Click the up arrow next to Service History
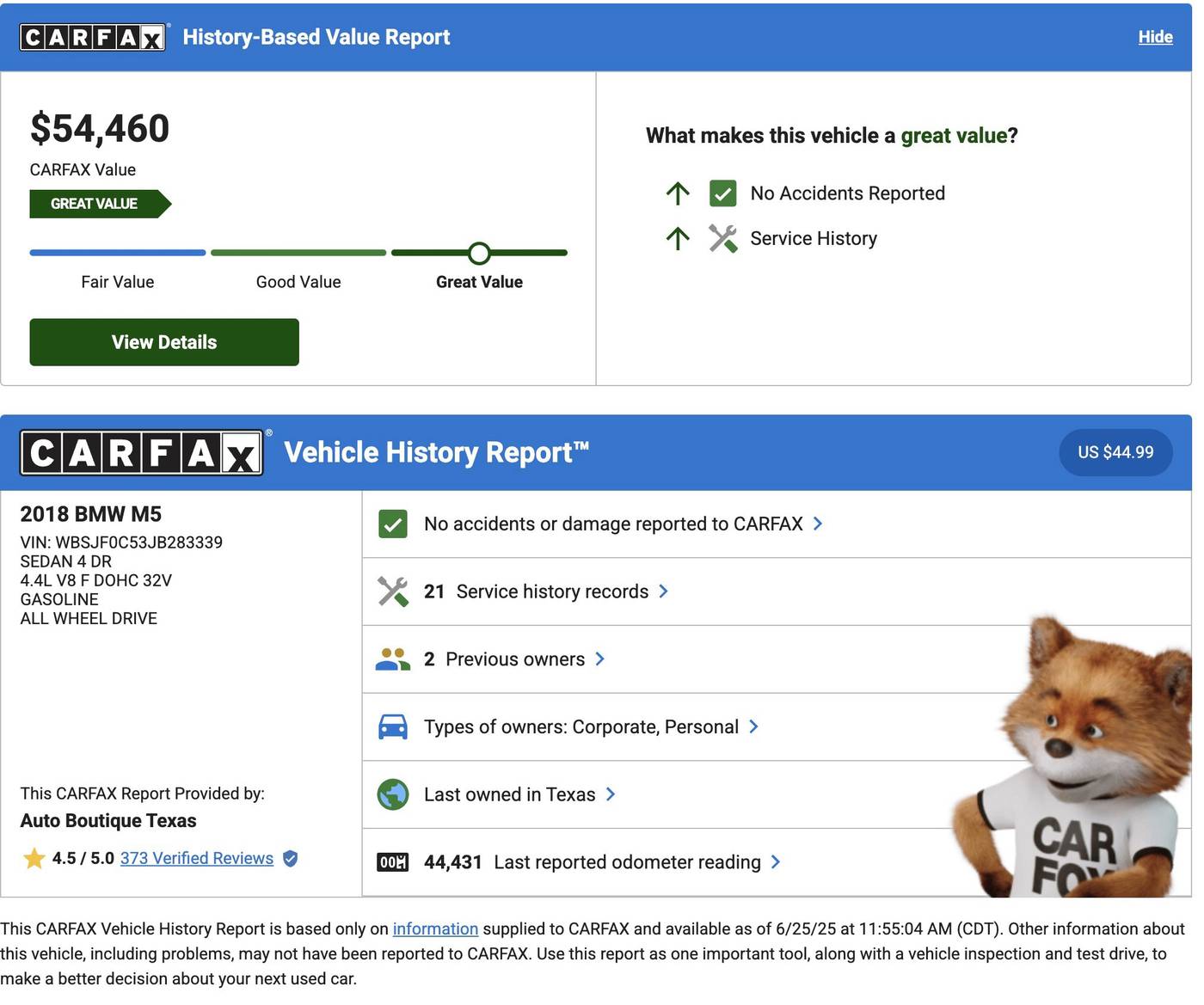The image size is (1204, 1005). click(678, 238)
